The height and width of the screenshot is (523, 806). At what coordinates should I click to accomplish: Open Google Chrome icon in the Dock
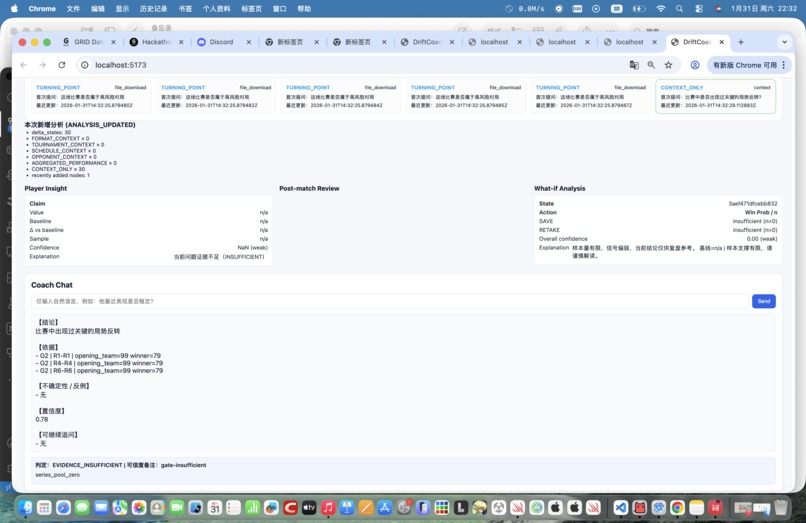pos(677,508)
